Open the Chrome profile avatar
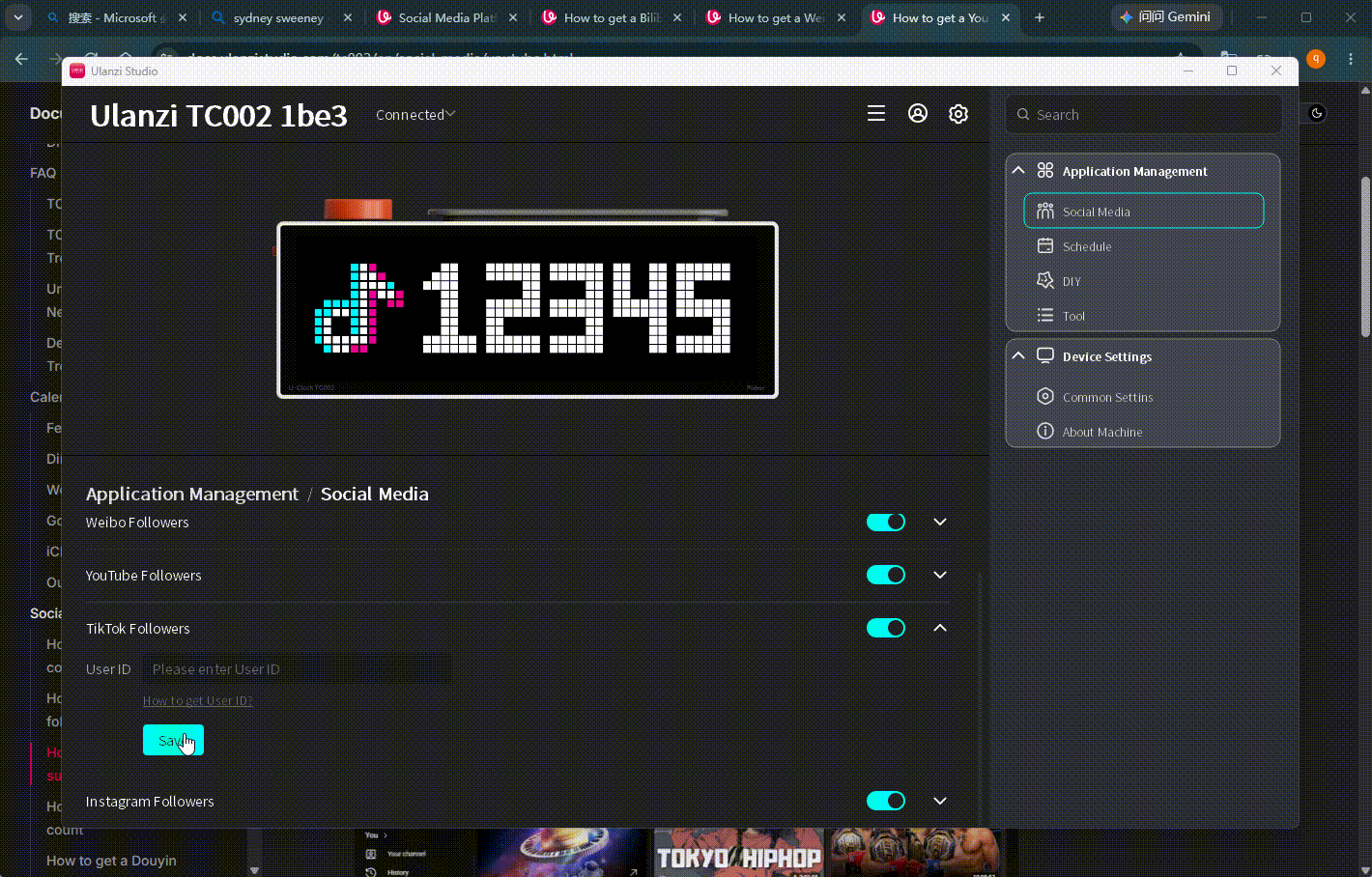The image size is (1372, 877). coord(1316,59)
